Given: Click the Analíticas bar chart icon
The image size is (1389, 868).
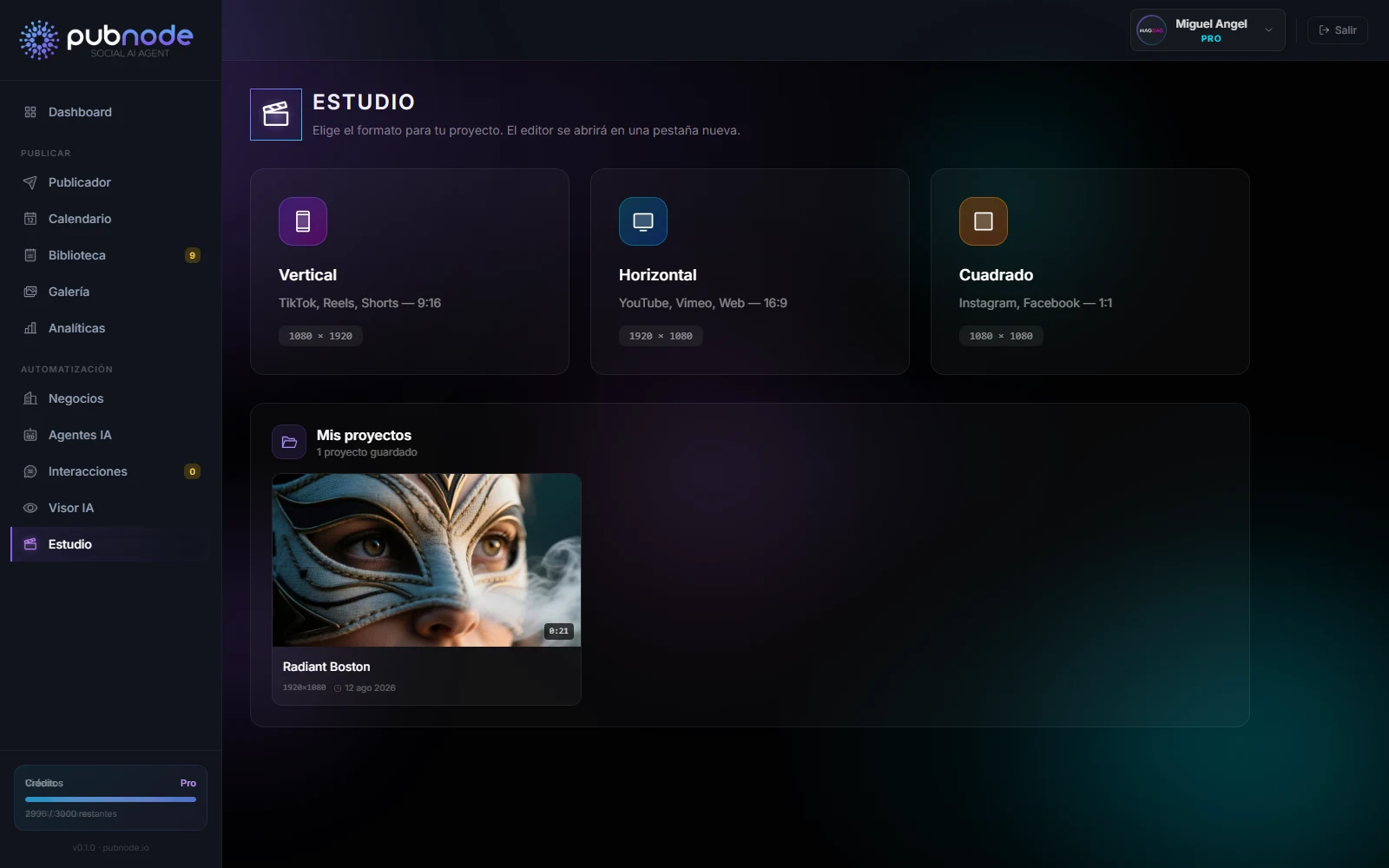Looking at the screenshot, I should pos(30,328).
